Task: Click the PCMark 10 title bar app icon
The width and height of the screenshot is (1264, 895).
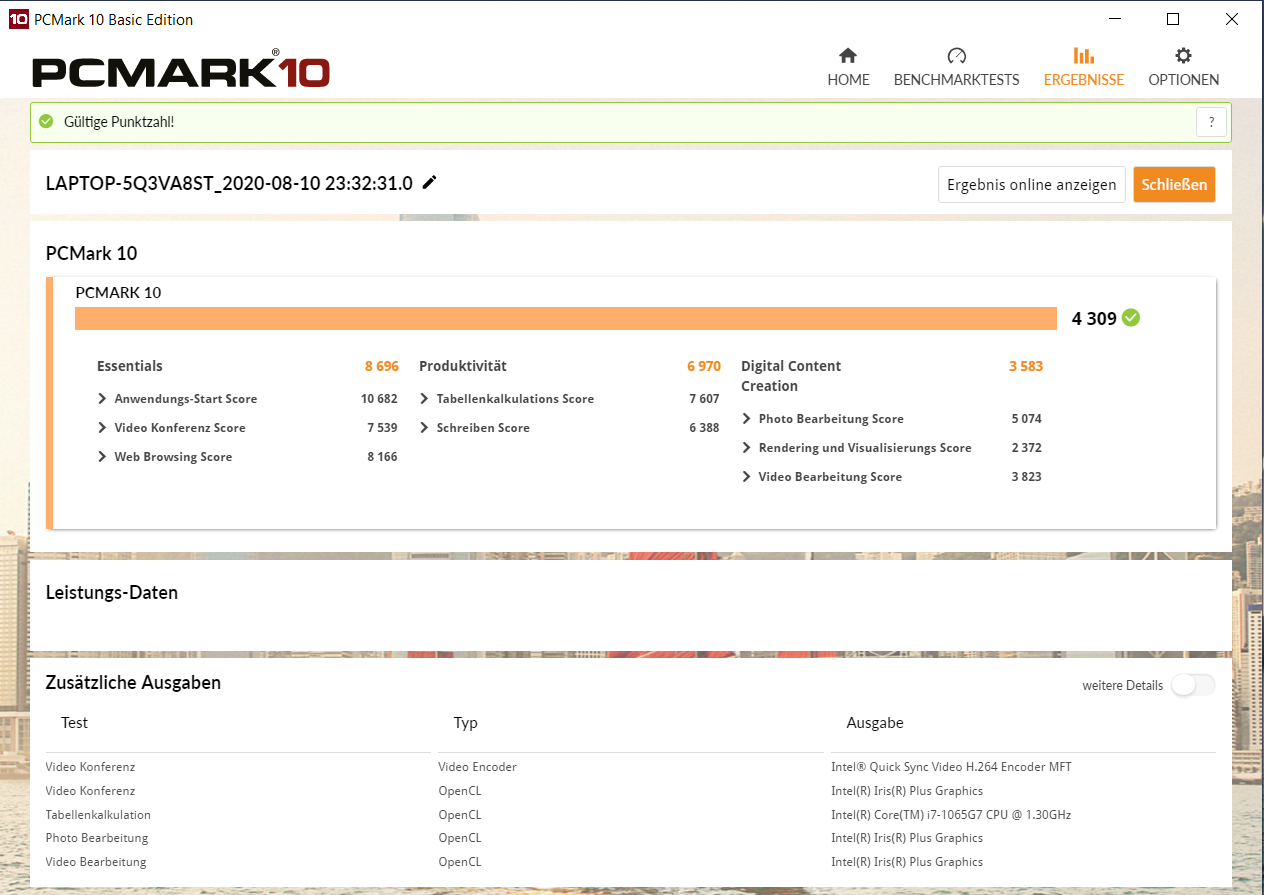Action: 18,19
